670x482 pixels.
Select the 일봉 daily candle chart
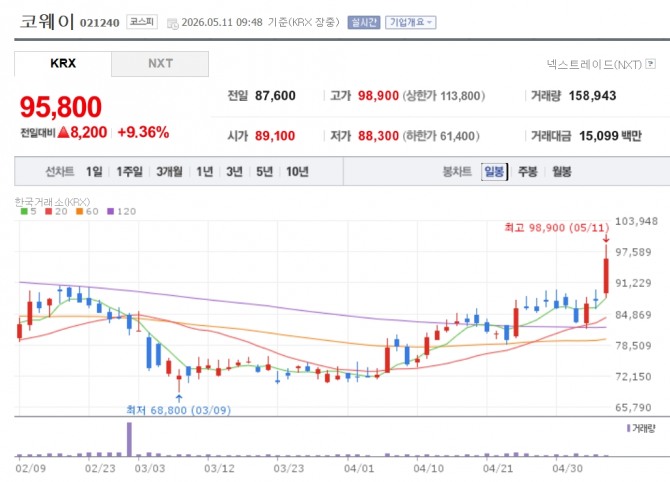(494, 172)
